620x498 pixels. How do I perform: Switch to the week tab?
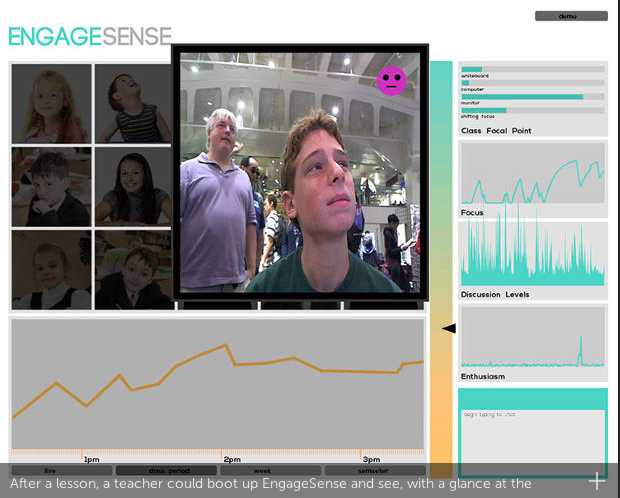tap(270, 471)
